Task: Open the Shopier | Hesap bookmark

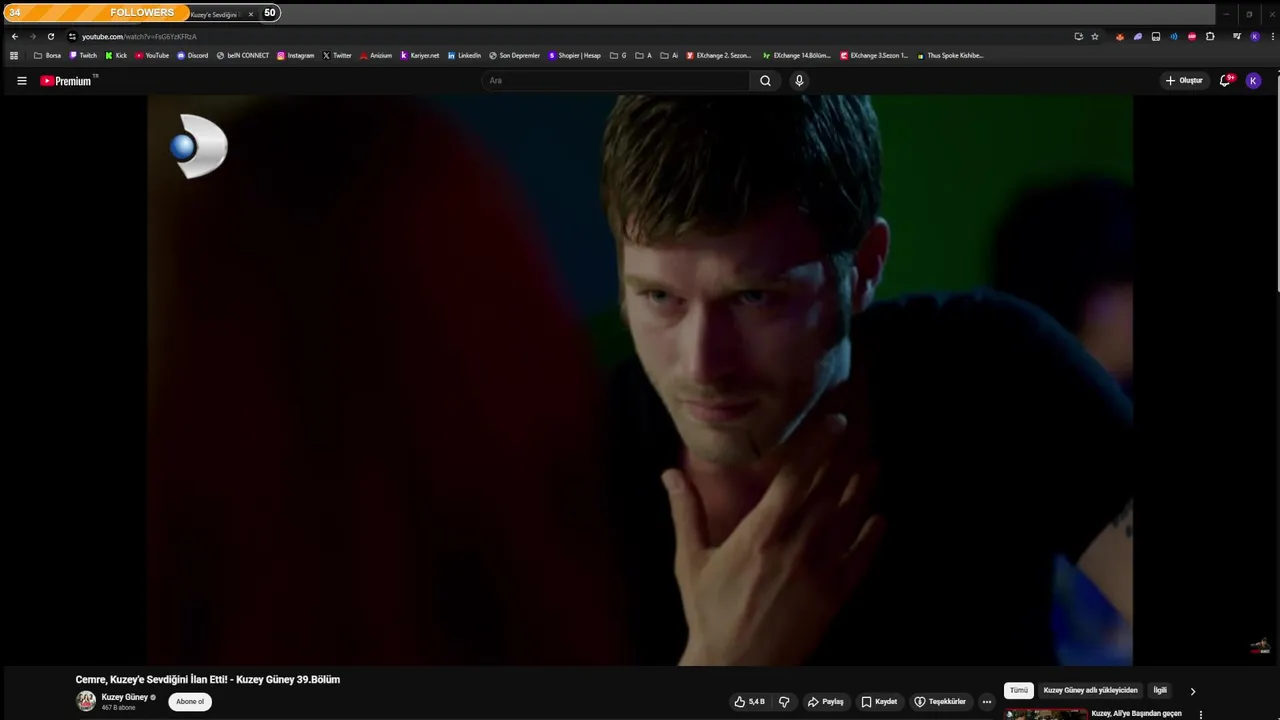Action: click(x=575, y=56)
